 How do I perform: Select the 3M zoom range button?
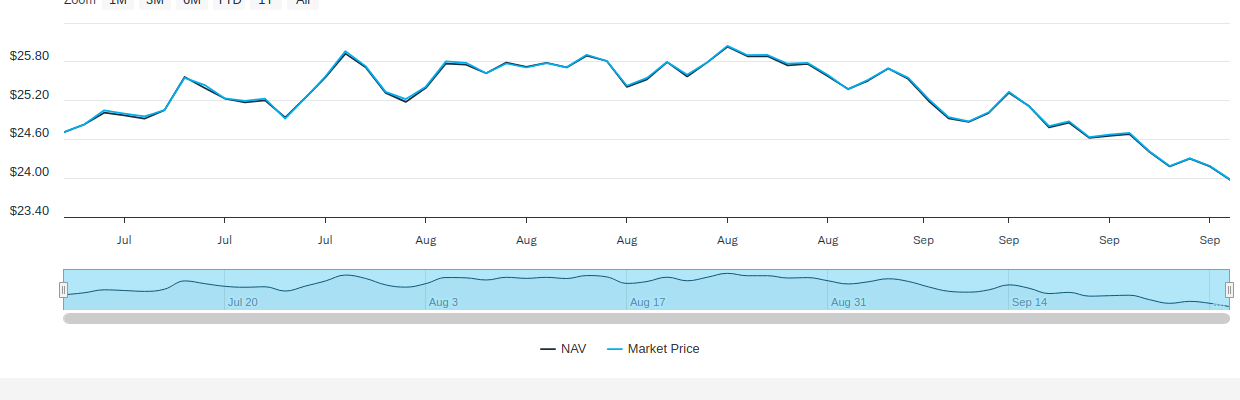coord(155,3)
